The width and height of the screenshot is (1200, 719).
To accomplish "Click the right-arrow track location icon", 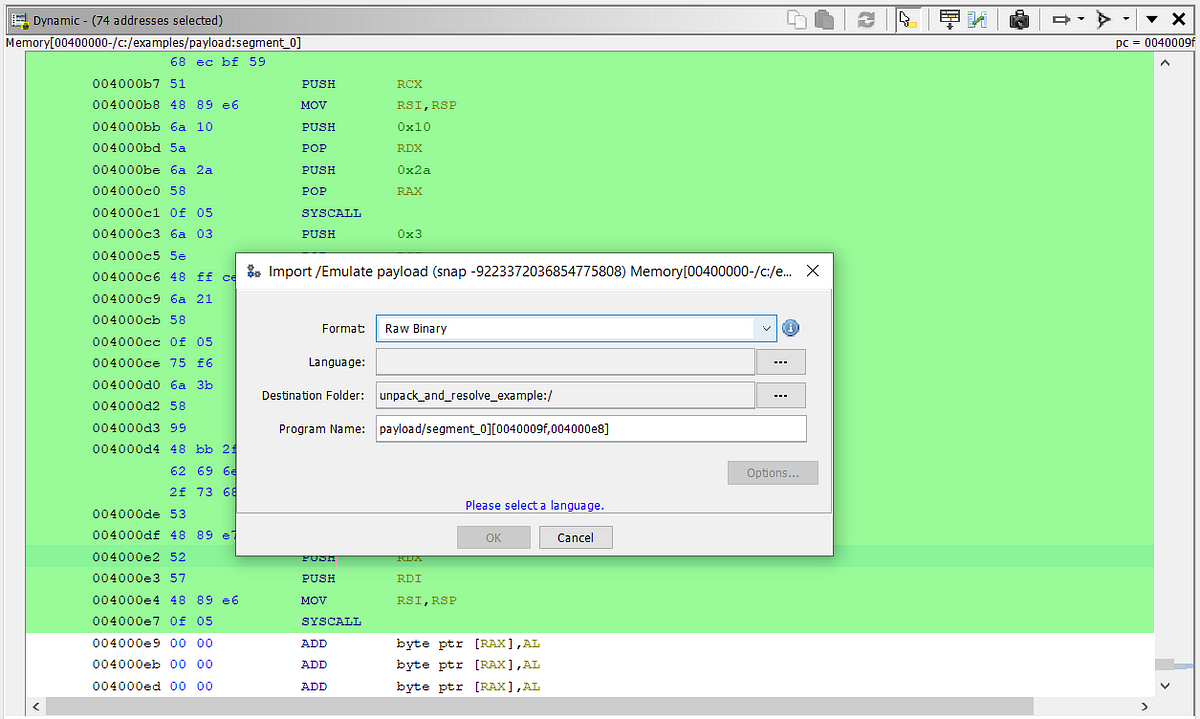I will 1061,20.
